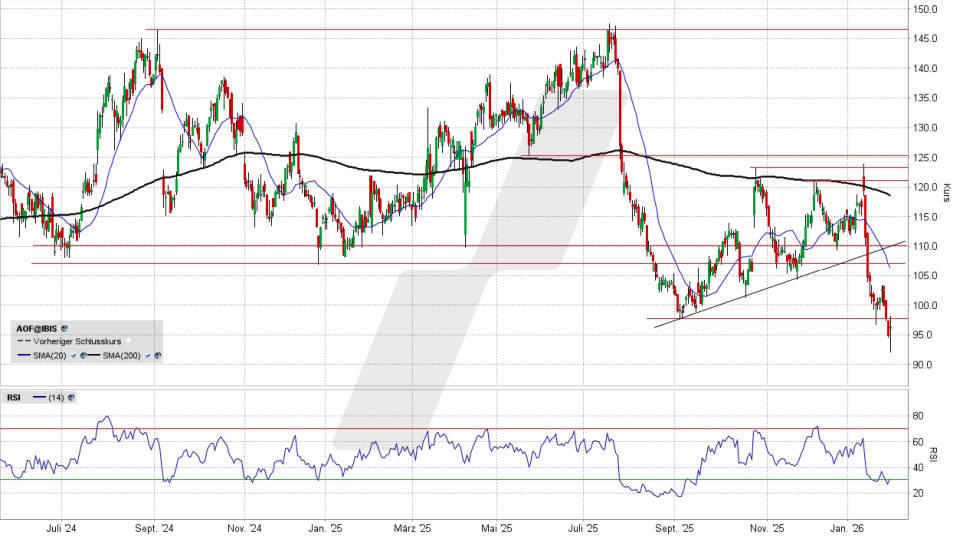Select the RSI panel label
960x540 pixels.
click(15, 397)
